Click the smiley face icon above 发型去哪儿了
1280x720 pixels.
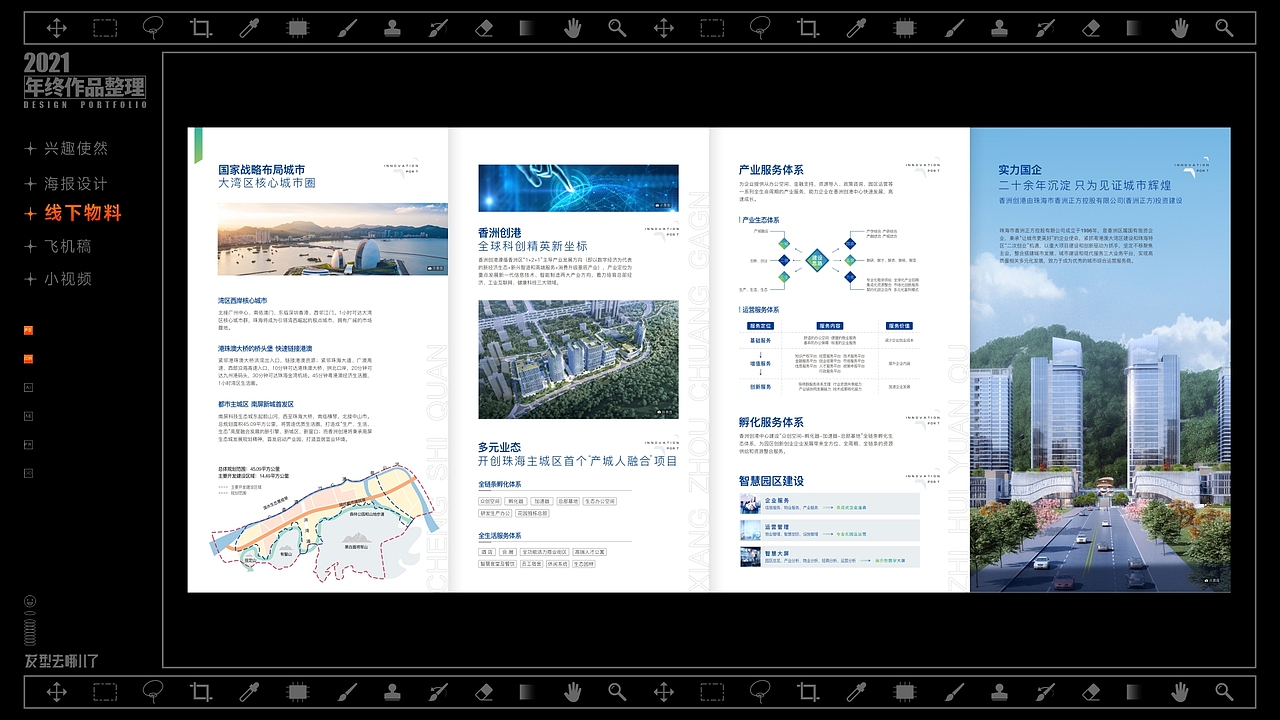click(30, 601)
